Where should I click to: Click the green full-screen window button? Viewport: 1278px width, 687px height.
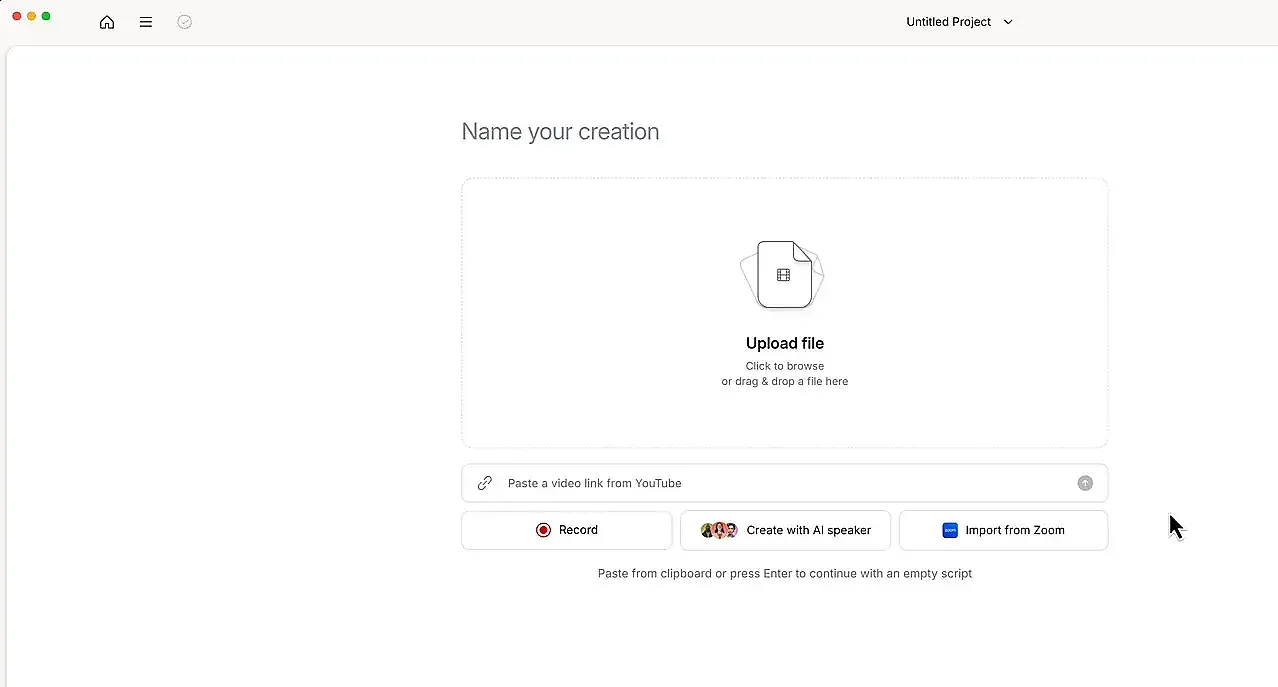click(46, 17)
